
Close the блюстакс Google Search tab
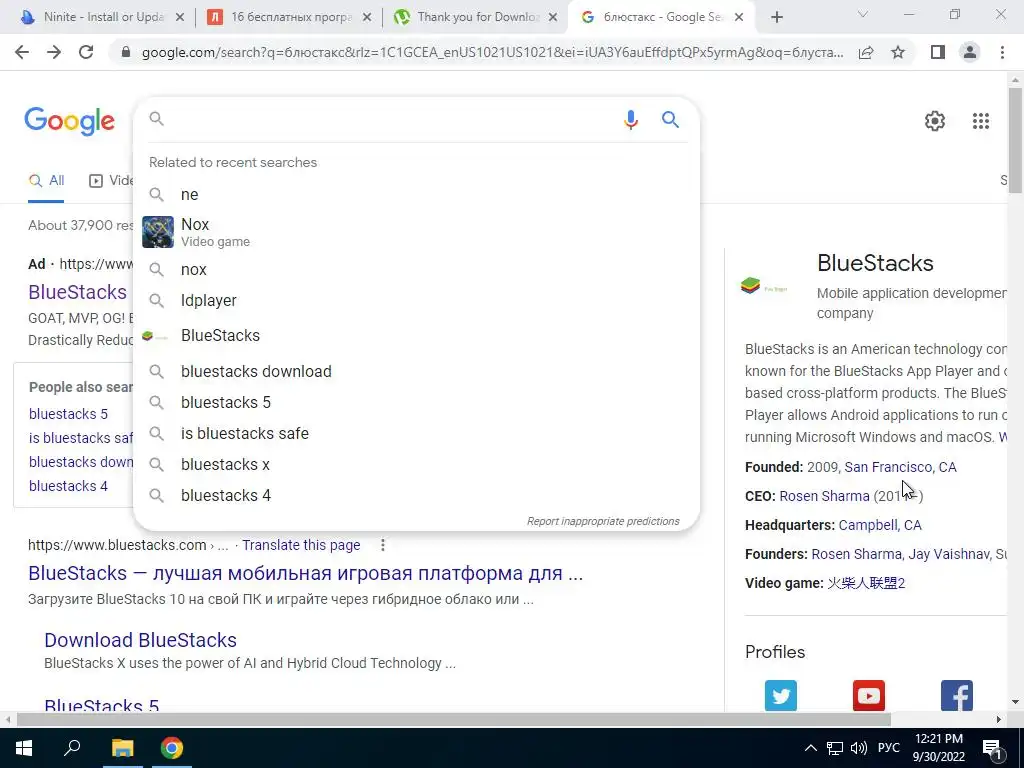[x=739, y=17]
